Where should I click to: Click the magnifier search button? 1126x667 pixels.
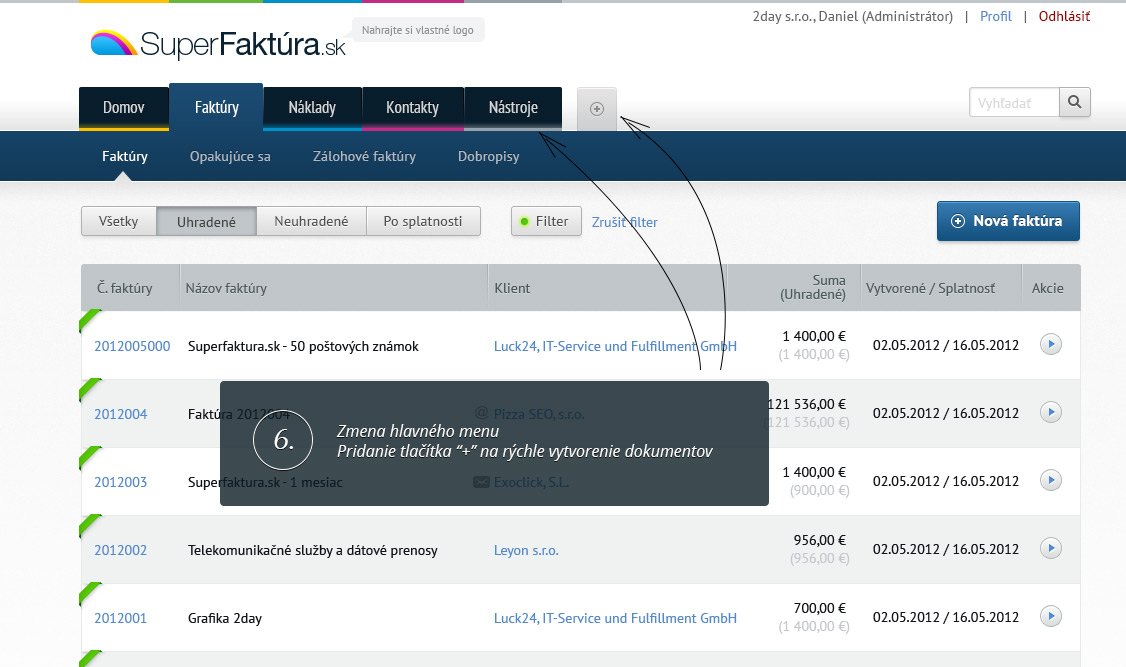[1074, 102]
